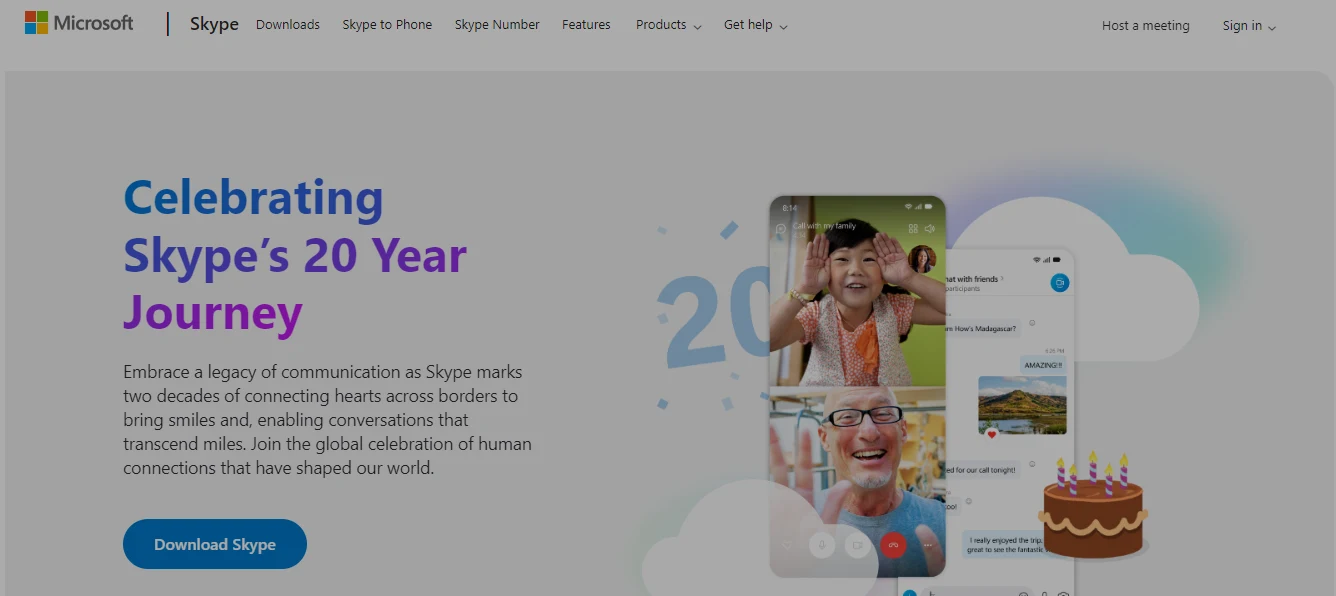Click the Microsoft logo

(x=79, y=23)
